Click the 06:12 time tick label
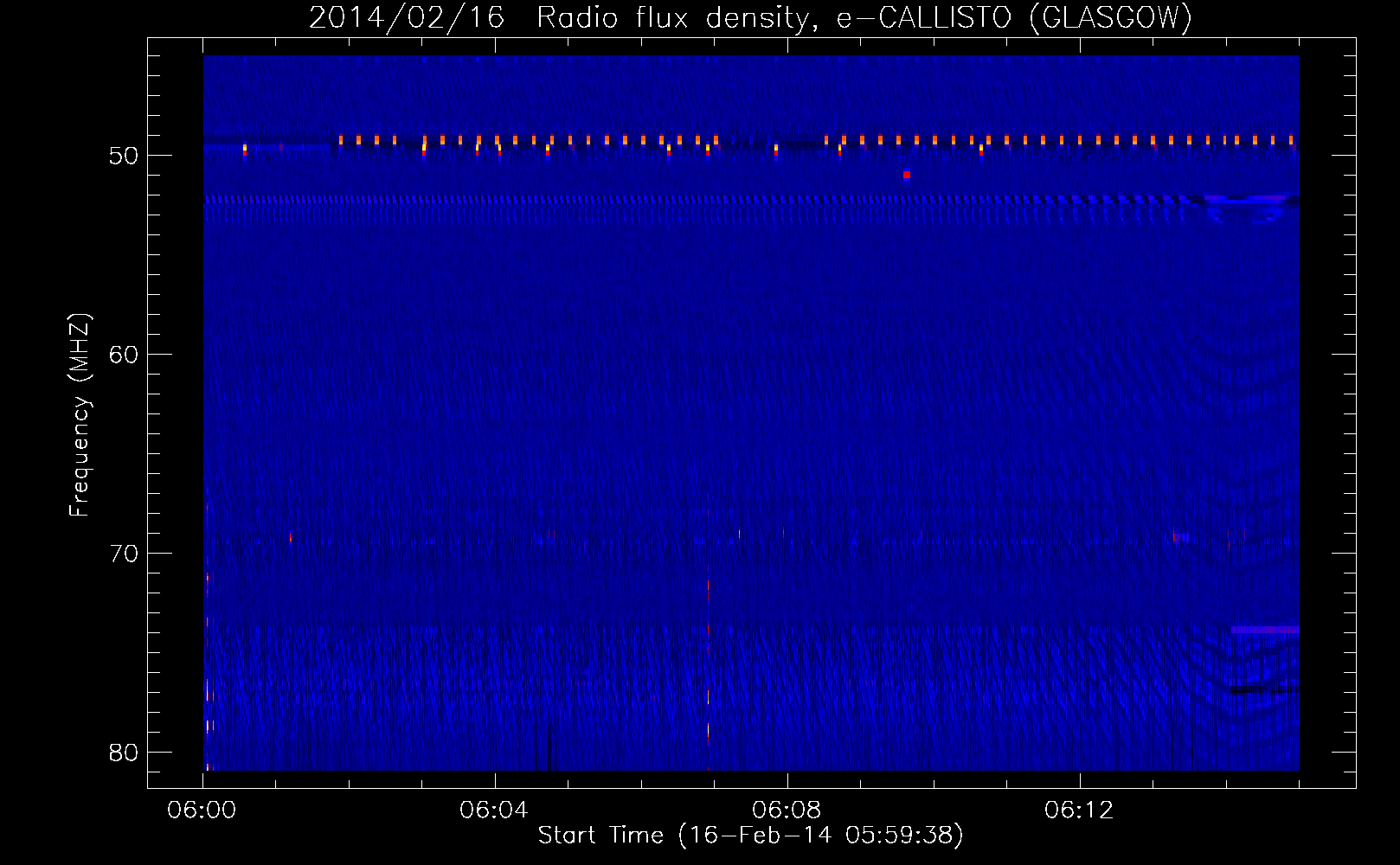Image resolution: width=1400 pixels, height=865 pixels. point(1079,811)
